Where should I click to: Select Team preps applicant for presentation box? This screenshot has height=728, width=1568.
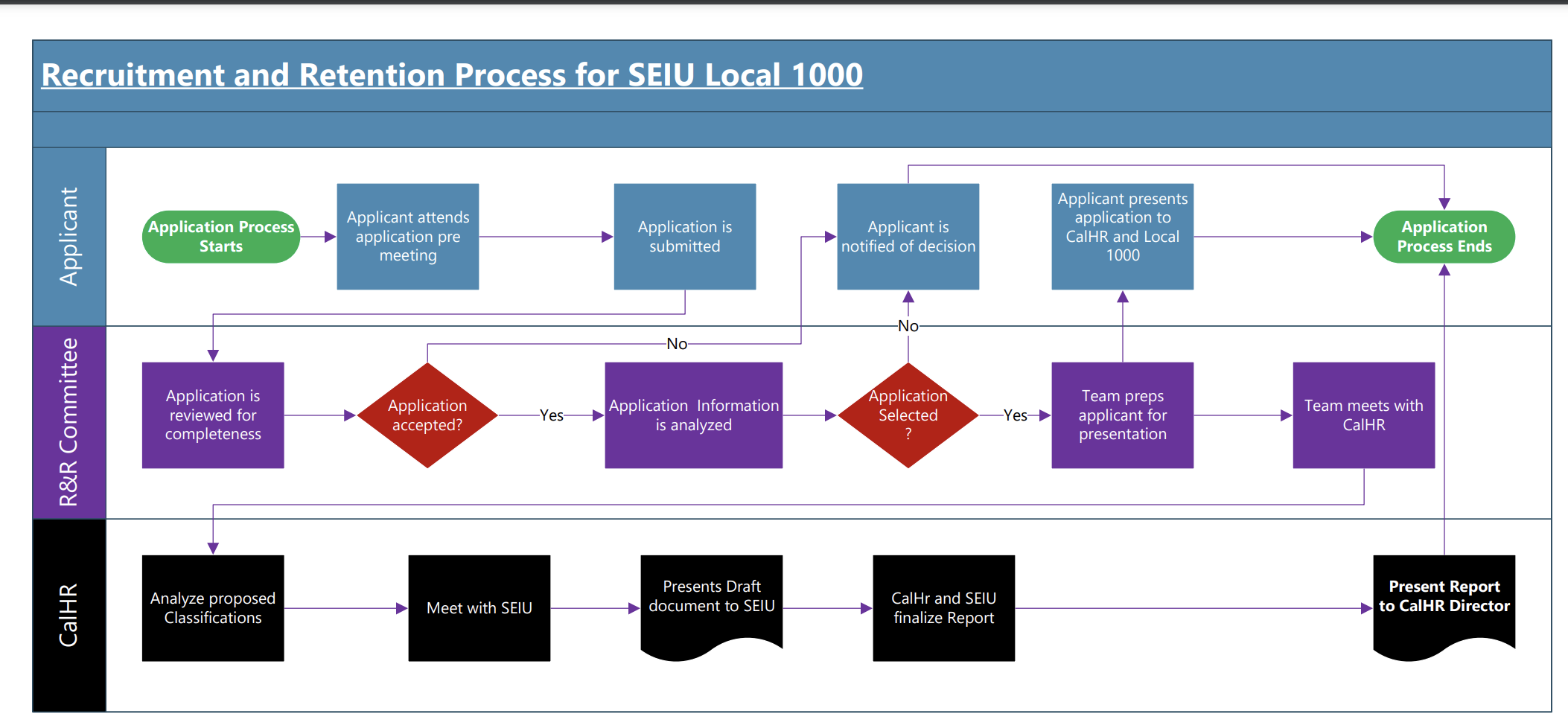pyautogui.click(x=1123, y=415)
